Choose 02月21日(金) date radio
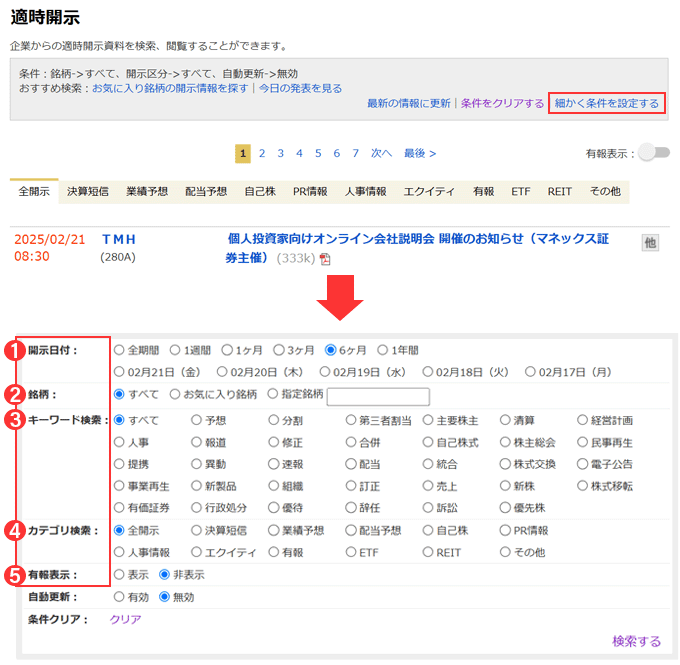 (119, 372)
